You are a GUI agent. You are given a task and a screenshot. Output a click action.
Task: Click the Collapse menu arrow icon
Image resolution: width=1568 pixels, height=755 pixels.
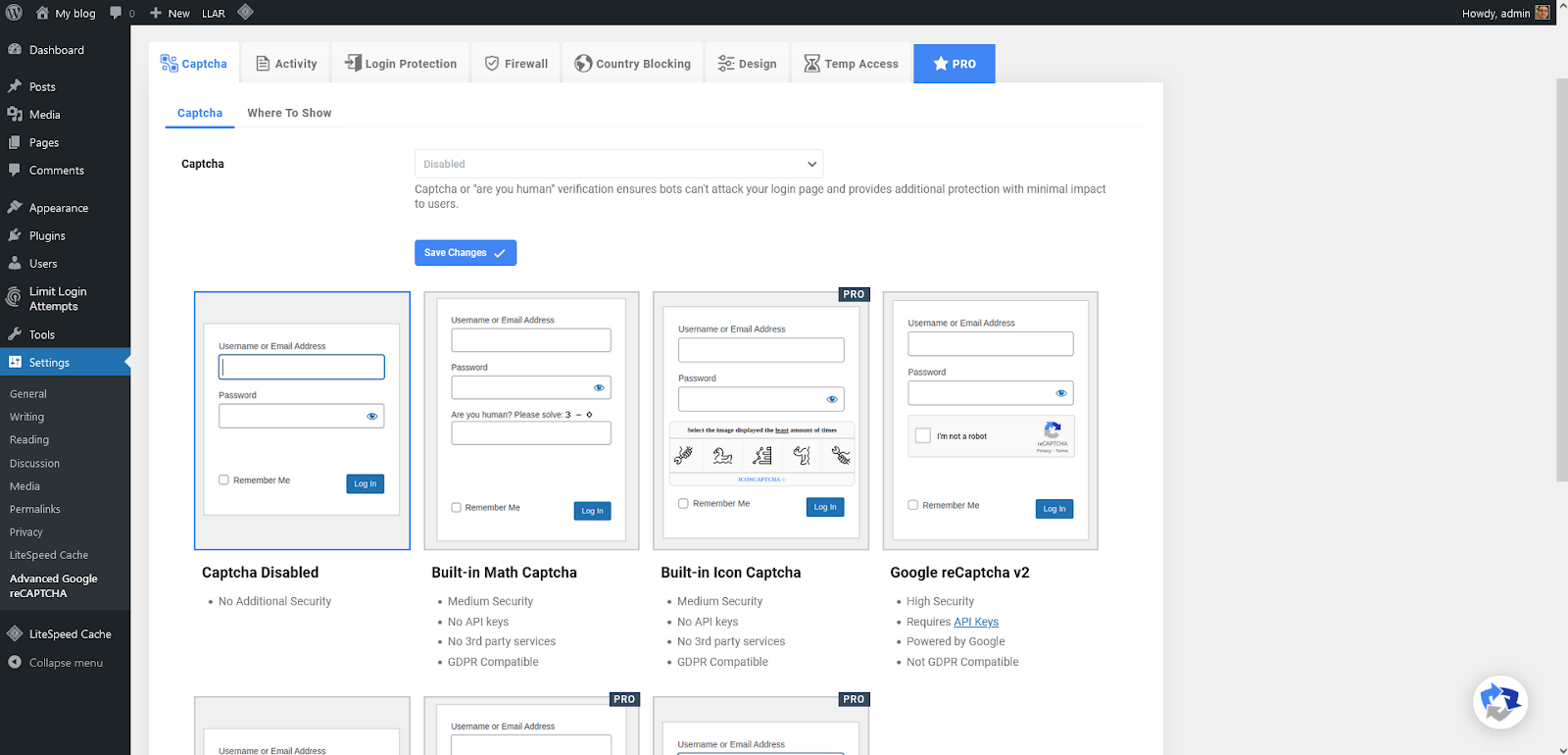[x=15, y=663]
